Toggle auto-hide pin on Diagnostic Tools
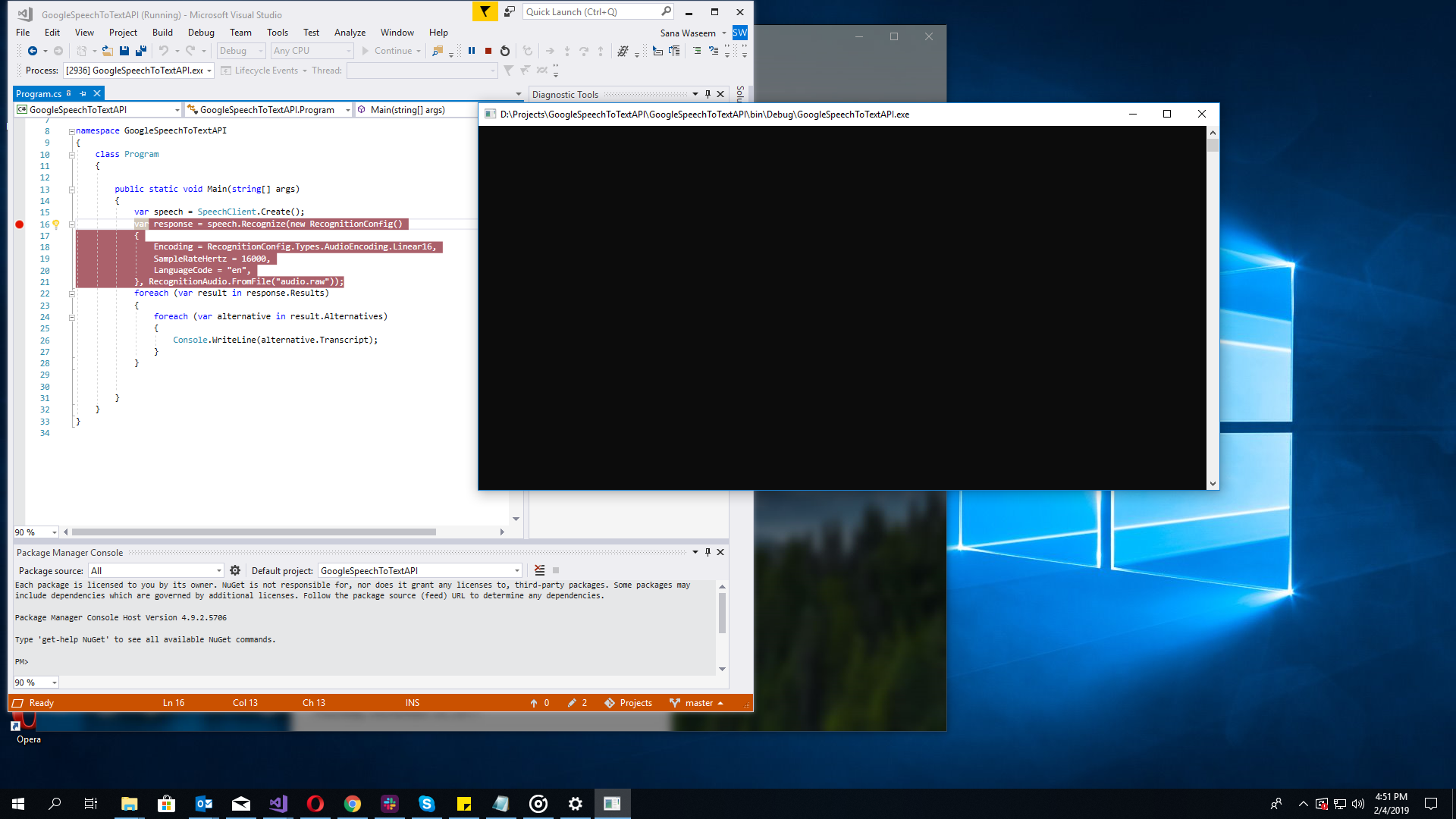Viewport: 1456px width, 819px height. click(x=708, y=94)
